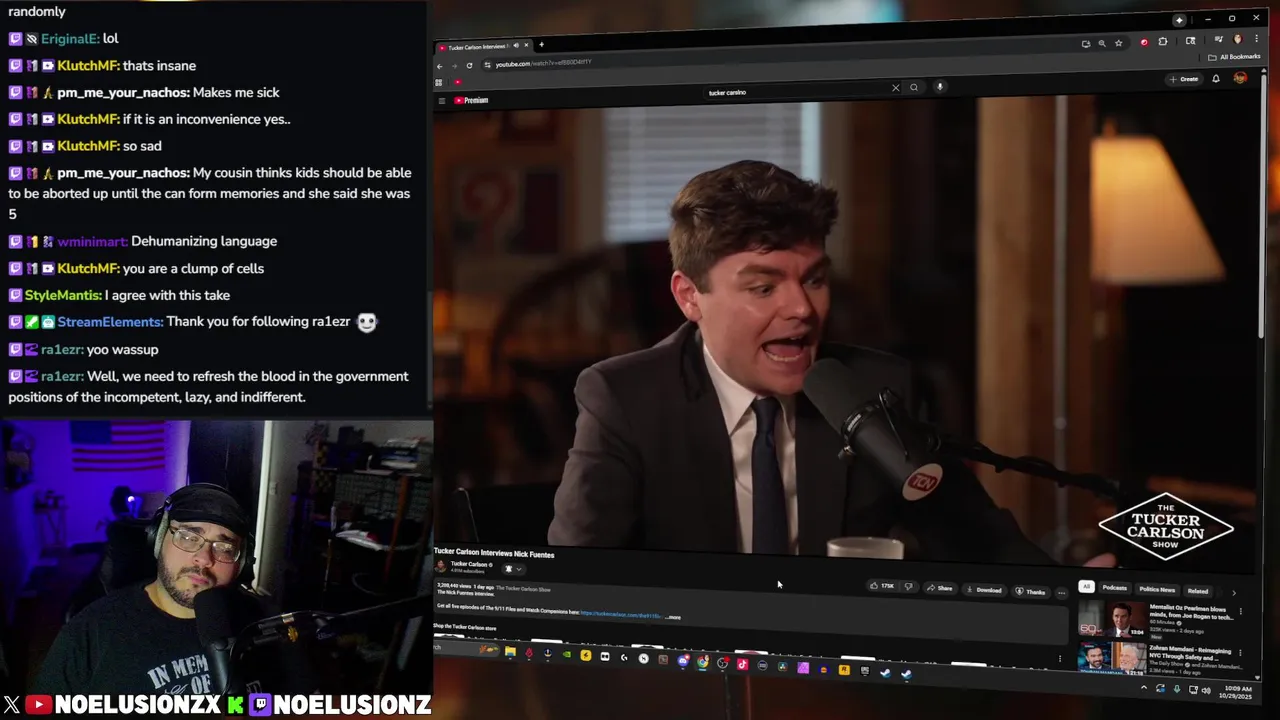Like the video with thumbs up
Screen dimensions: 1280x720
pyautogui.click(x=882, y=586)
